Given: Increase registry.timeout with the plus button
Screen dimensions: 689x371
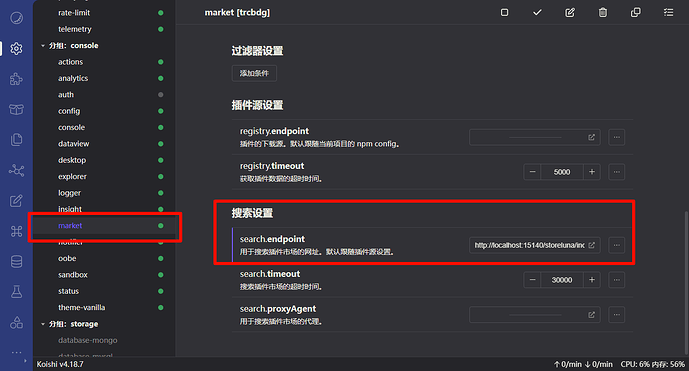Looking at the screenshot, I should pos(592,172).
